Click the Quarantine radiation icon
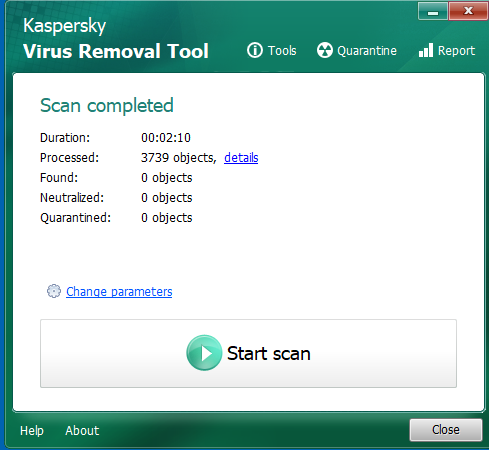The height and width of the screenshot is (450, 489). click(x=325, y=50)
